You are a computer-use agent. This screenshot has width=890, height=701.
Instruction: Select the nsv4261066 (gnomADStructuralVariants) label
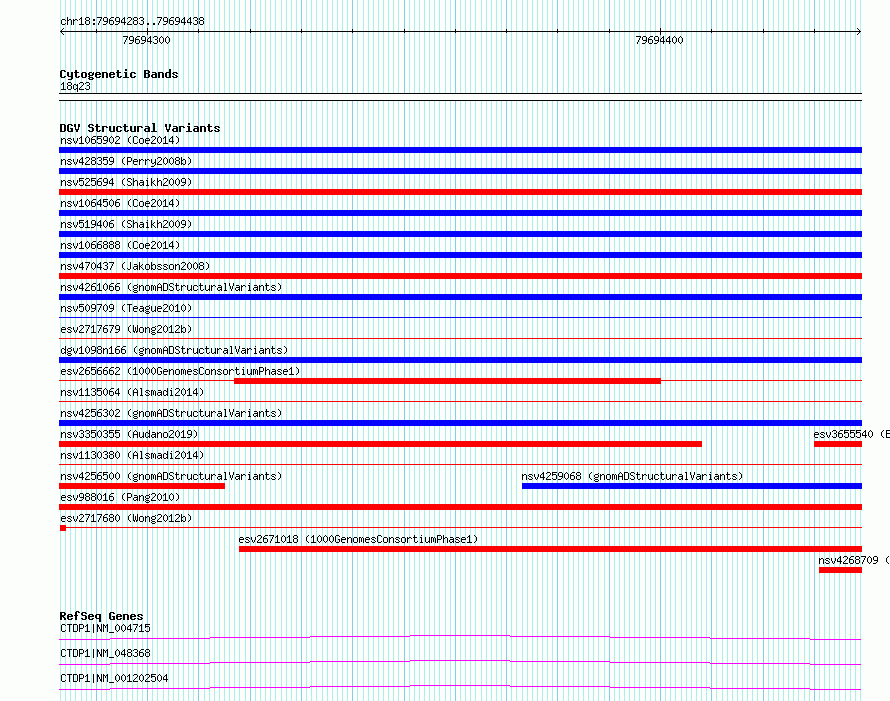tap(171, 287)
